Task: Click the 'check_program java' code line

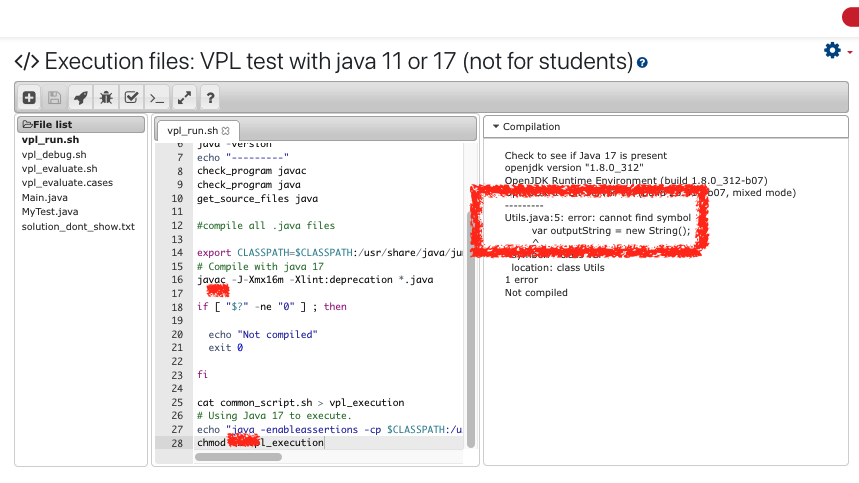Action: tap(249, 185)
